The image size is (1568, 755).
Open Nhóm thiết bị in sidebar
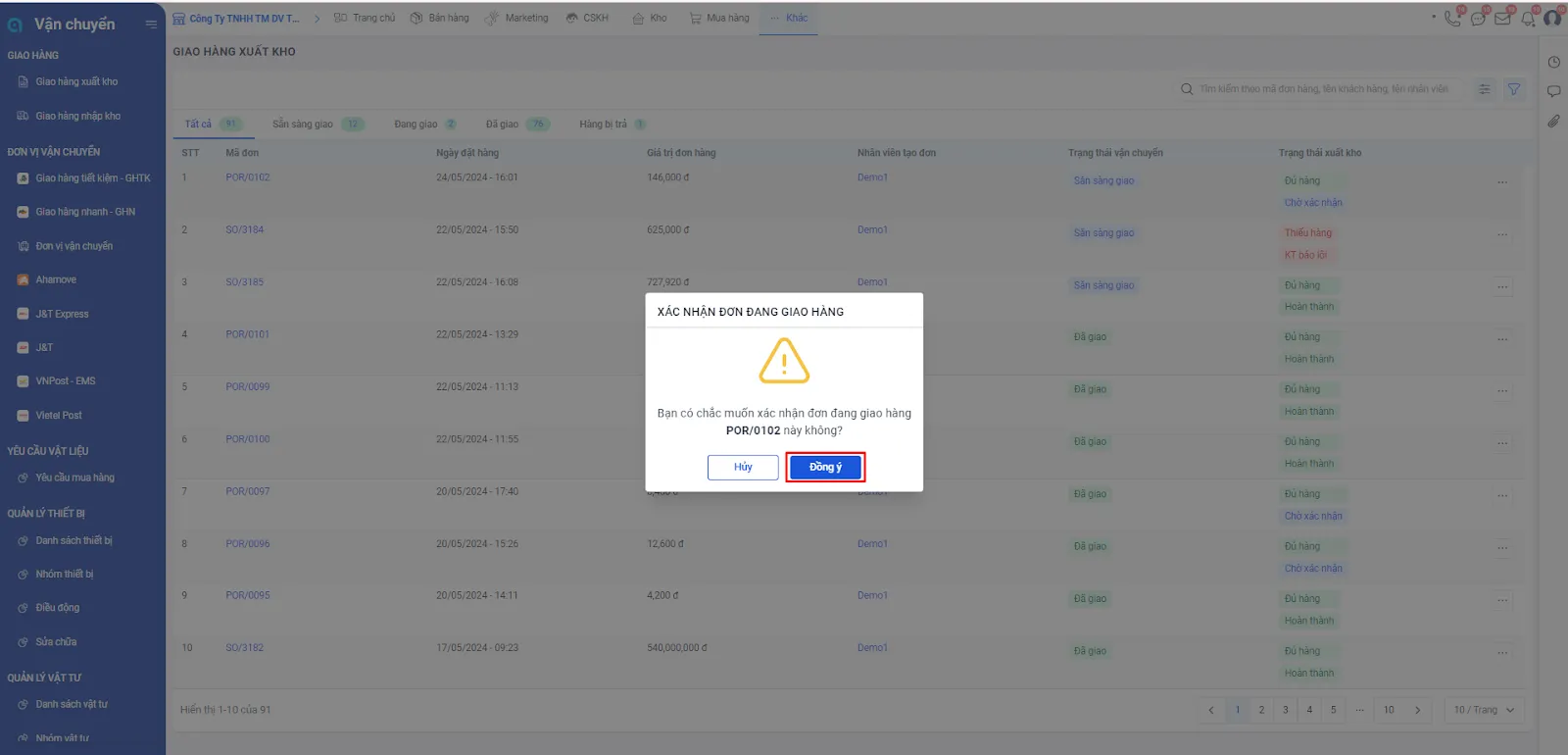65,574
